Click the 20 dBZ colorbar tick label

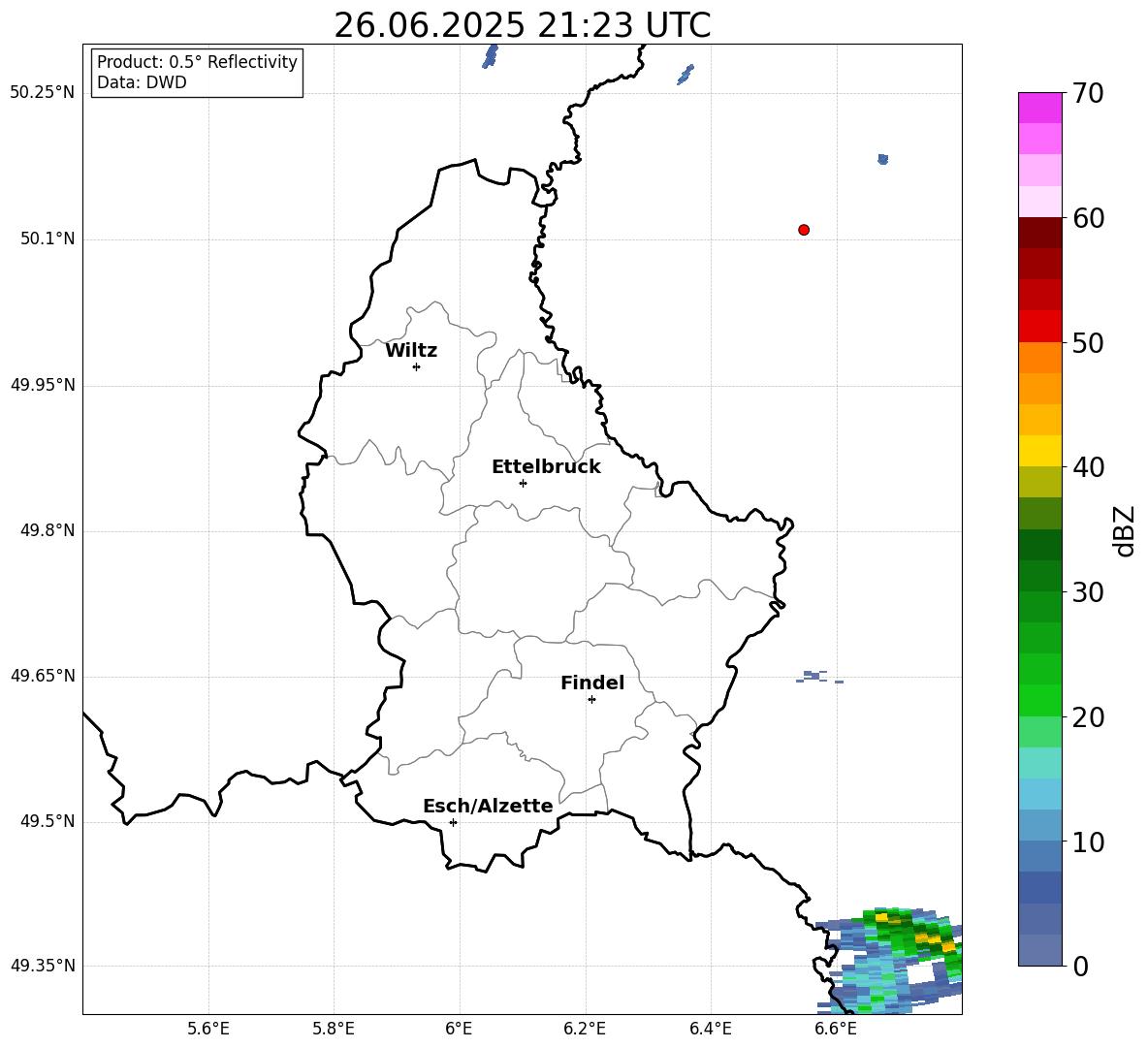tap(1088, 717)
